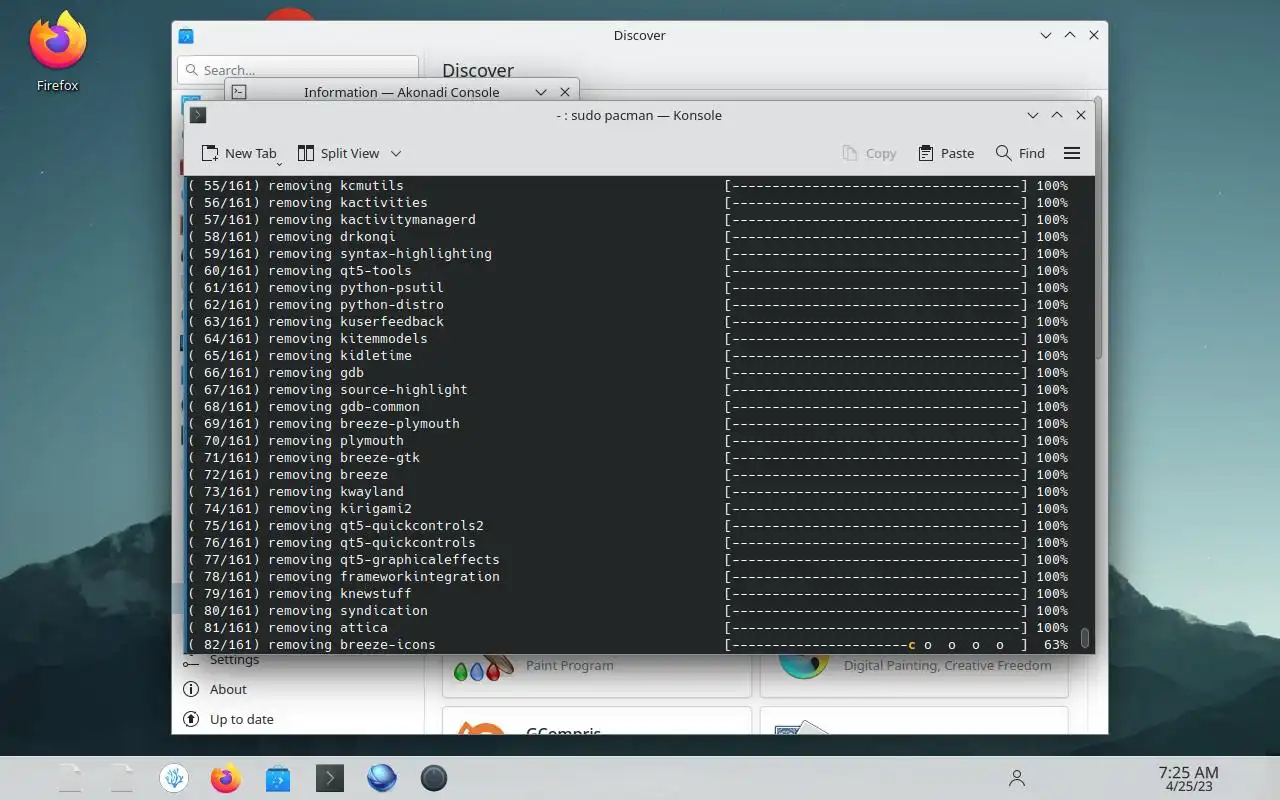
Task: Click the second blank document icon in the taskbar
Action: (x=122, y=778)
